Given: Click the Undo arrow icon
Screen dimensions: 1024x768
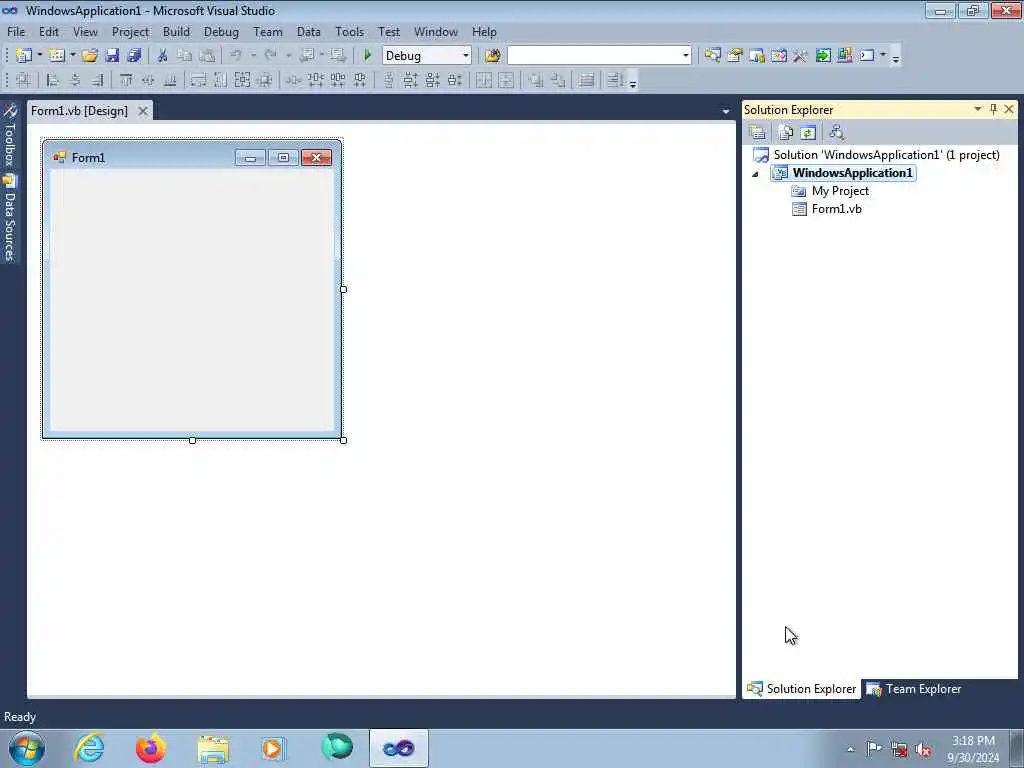Looking at the screenshot, I should click(236, 56).
